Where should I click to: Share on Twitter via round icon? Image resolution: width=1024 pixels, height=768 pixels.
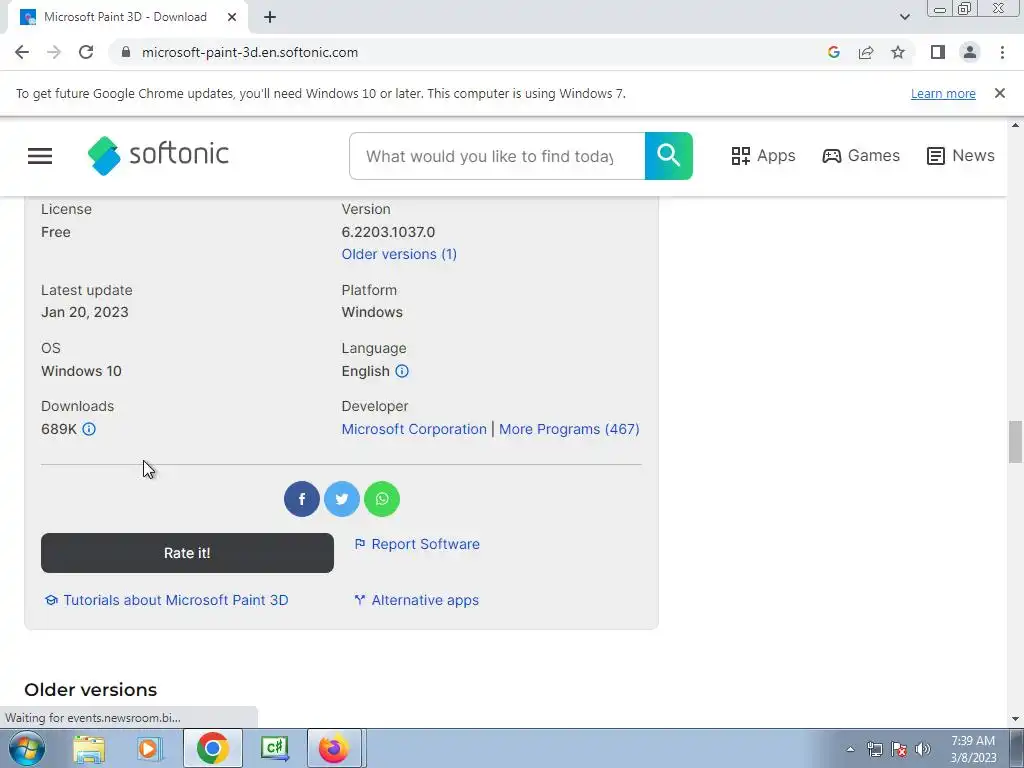tap(342, 499)
